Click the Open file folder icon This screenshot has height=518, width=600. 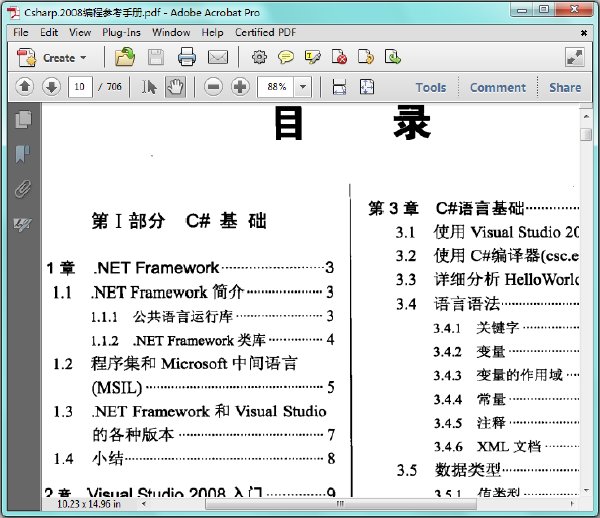point(125,57)
